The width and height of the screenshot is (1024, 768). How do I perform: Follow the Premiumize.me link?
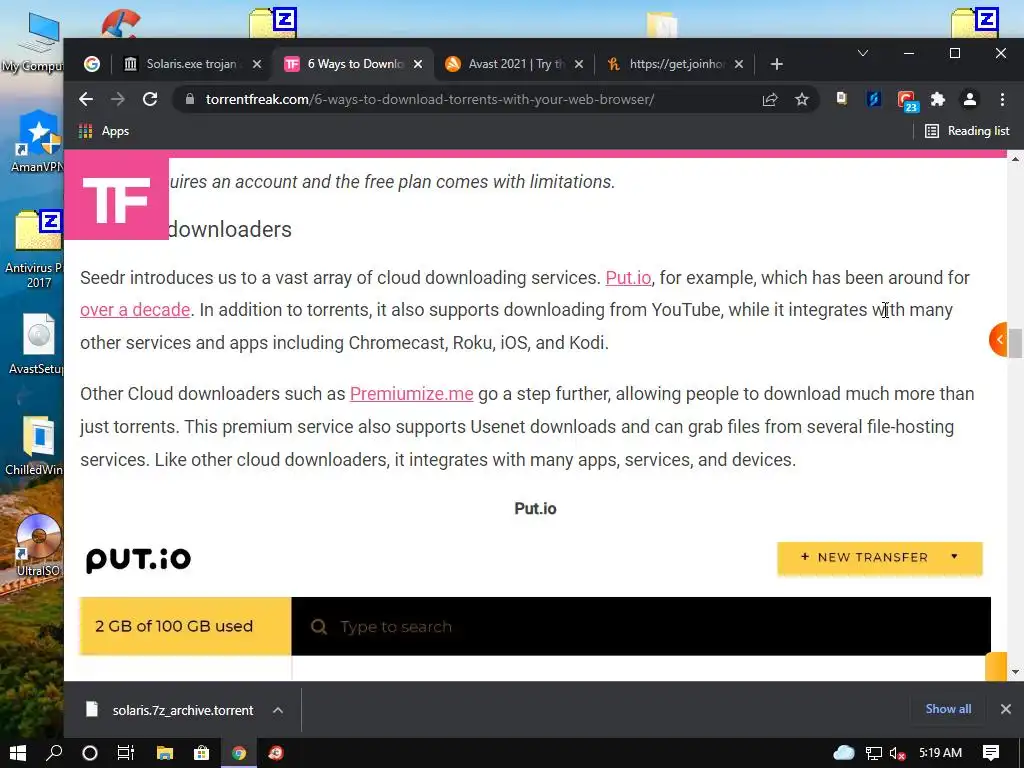pos(411,394)
